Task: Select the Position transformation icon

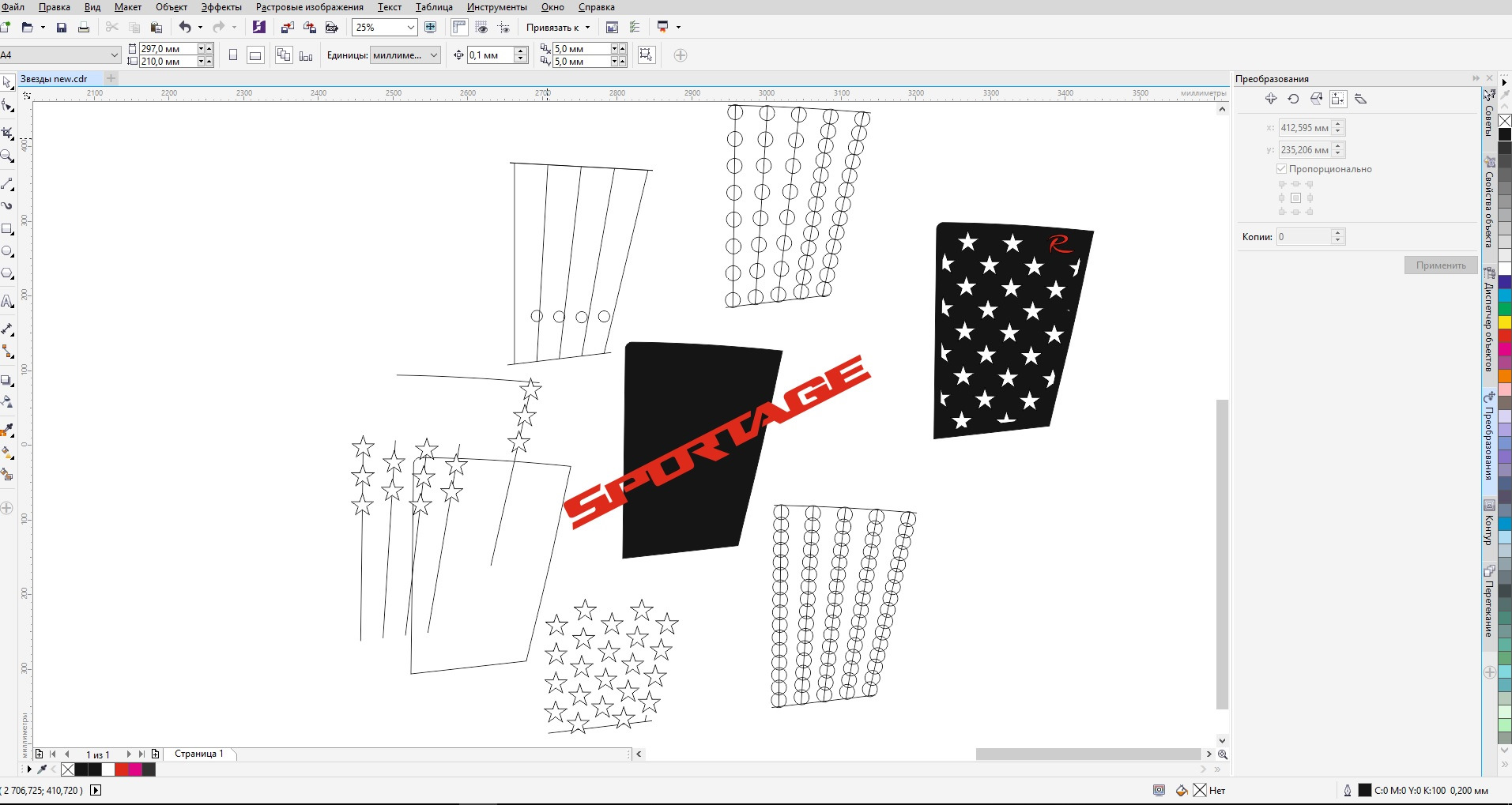Action: click(x=1271, y=99)
